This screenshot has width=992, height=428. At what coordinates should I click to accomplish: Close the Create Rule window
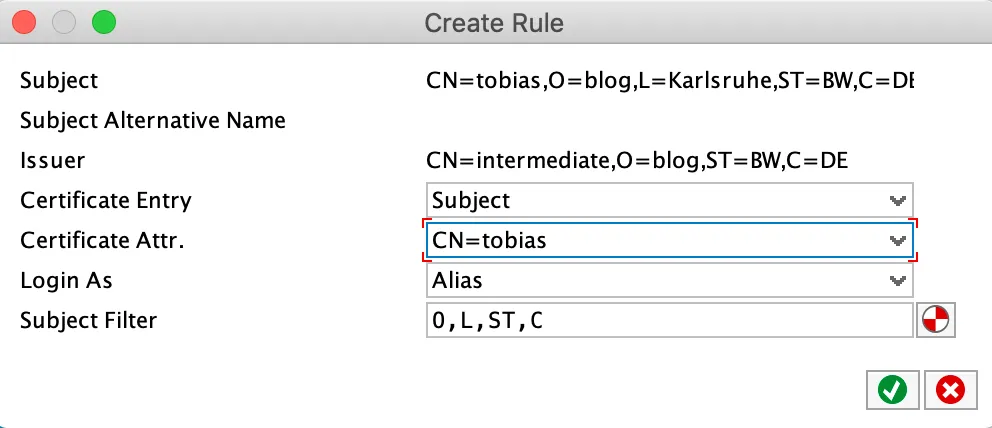24,21
